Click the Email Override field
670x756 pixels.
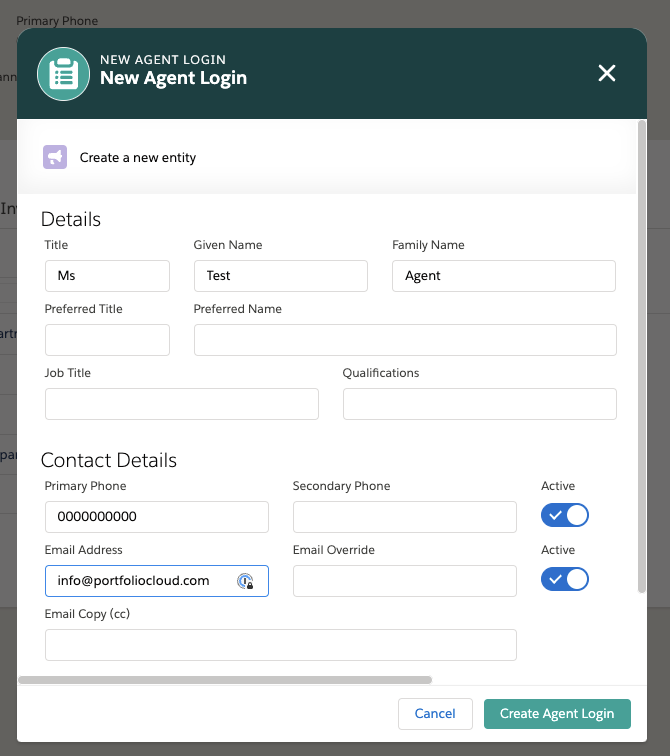pyautogui.click(x=404, y=581)
